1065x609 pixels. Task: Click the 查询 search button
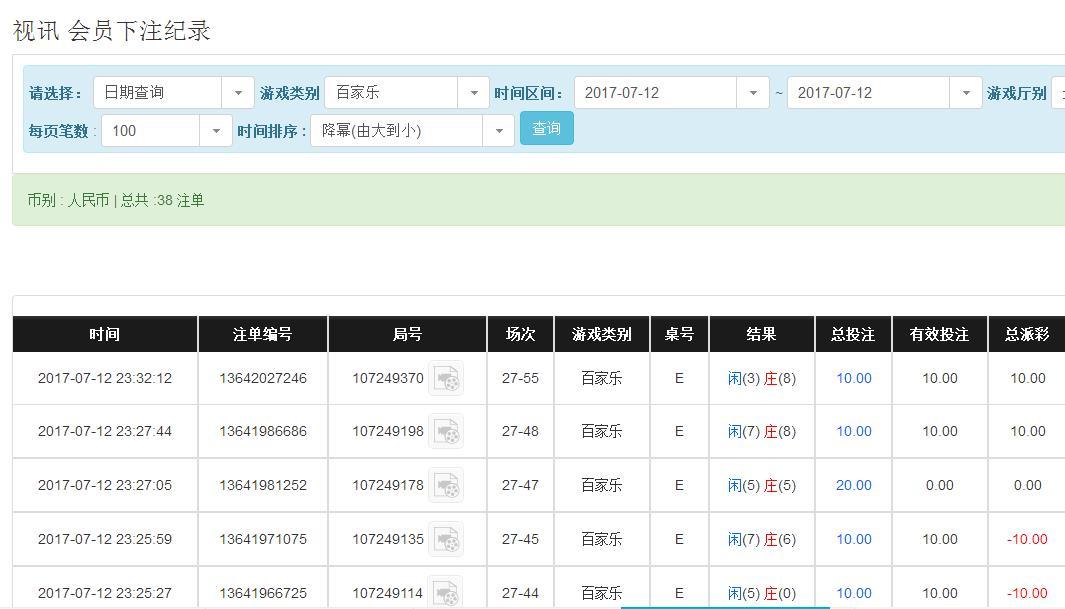pos(547,128)
